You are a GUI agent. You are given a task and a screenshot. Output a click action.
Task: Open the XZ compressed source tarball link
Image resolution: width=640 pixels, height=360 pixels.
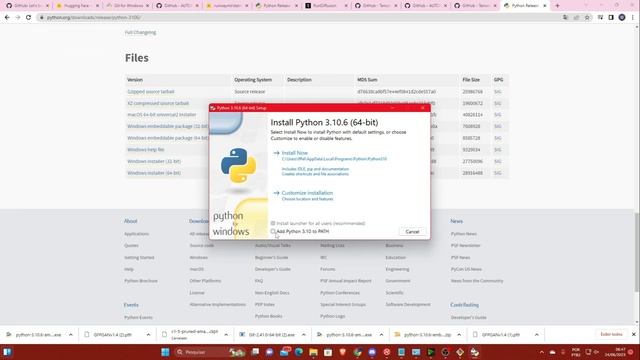click(x=158, y=103)
